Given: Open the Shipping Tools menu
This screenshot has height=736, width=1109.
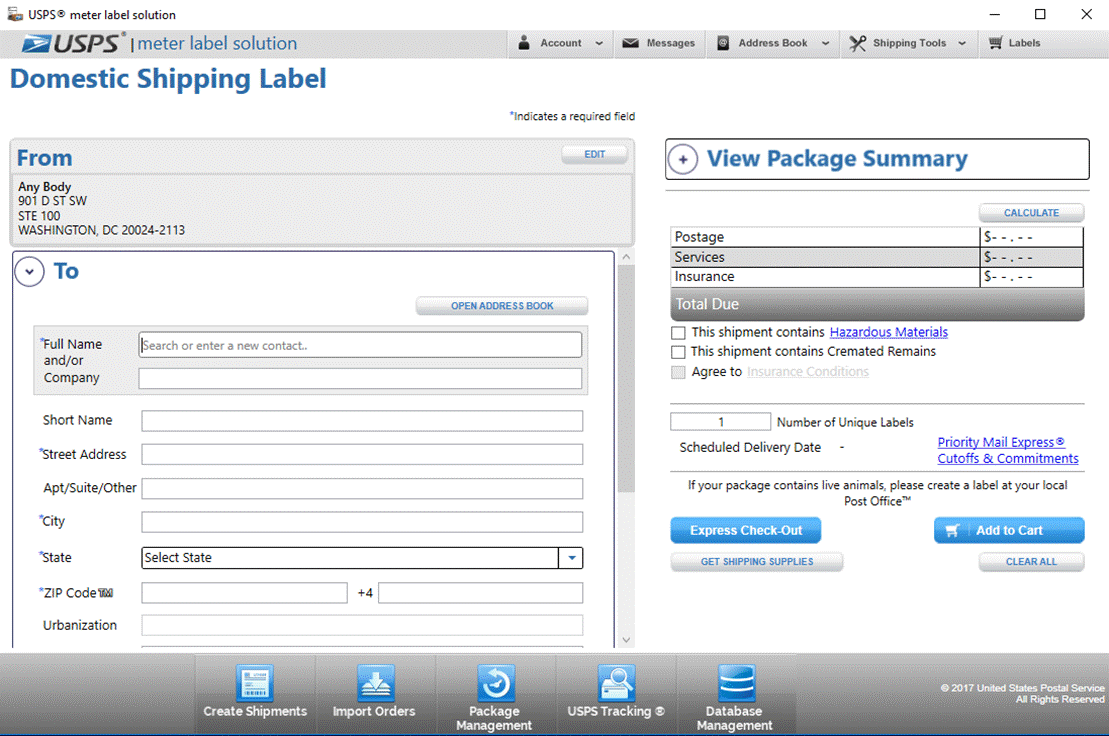Looking at the screenshot, I should (x=909, y=43).
